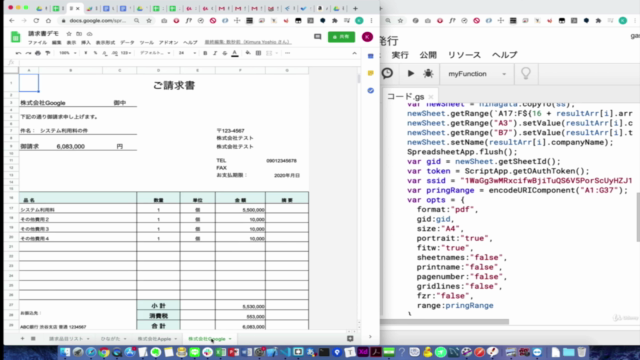Open the 挿入 menu
640x360 pixels.
point(86,42)
